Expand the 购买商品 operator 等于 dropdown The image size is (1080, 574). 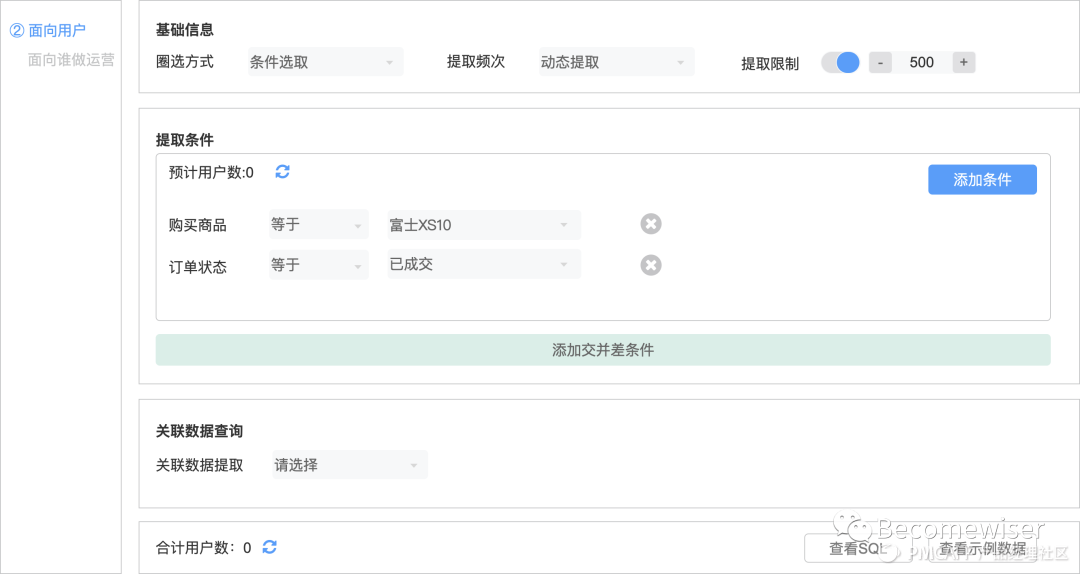(318, 225)
